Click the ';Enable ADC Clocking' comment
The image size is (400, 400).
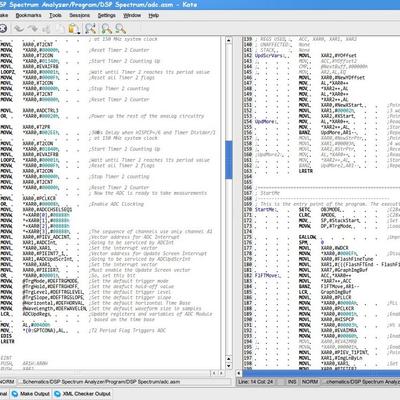tap(116, 204)
